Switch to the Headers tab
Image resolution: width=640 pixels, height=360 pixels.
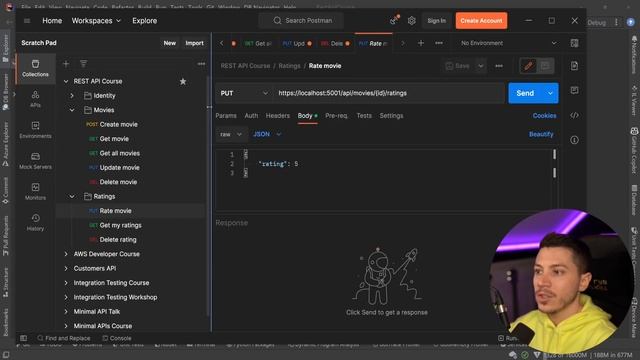[278, 116]
